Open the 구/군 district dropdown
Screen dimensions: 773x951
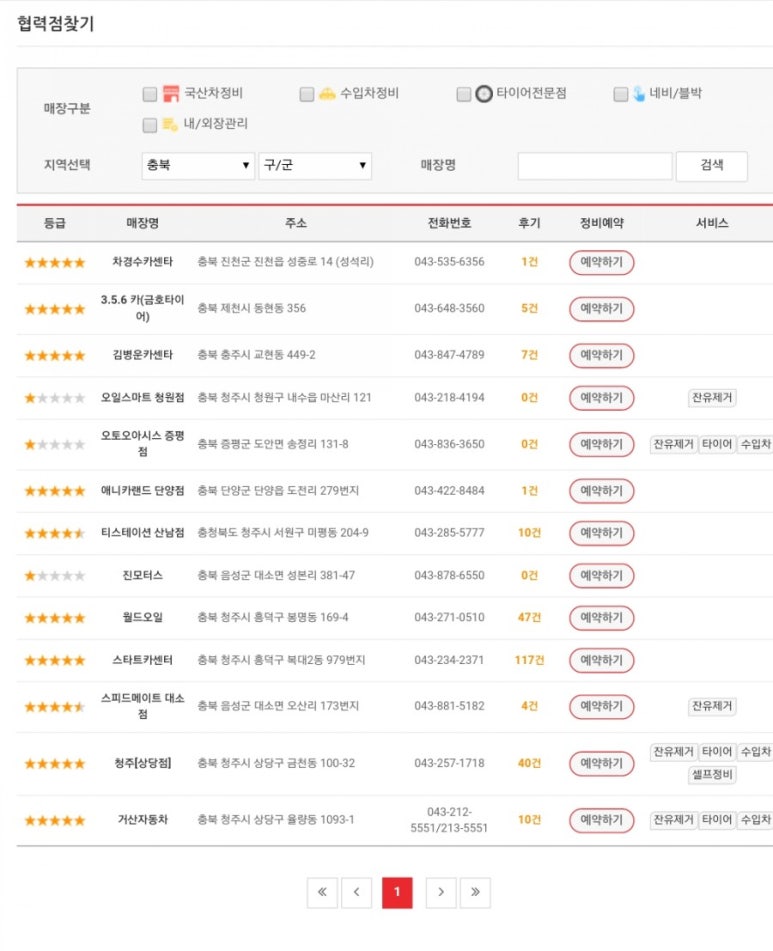coord(315,166)
